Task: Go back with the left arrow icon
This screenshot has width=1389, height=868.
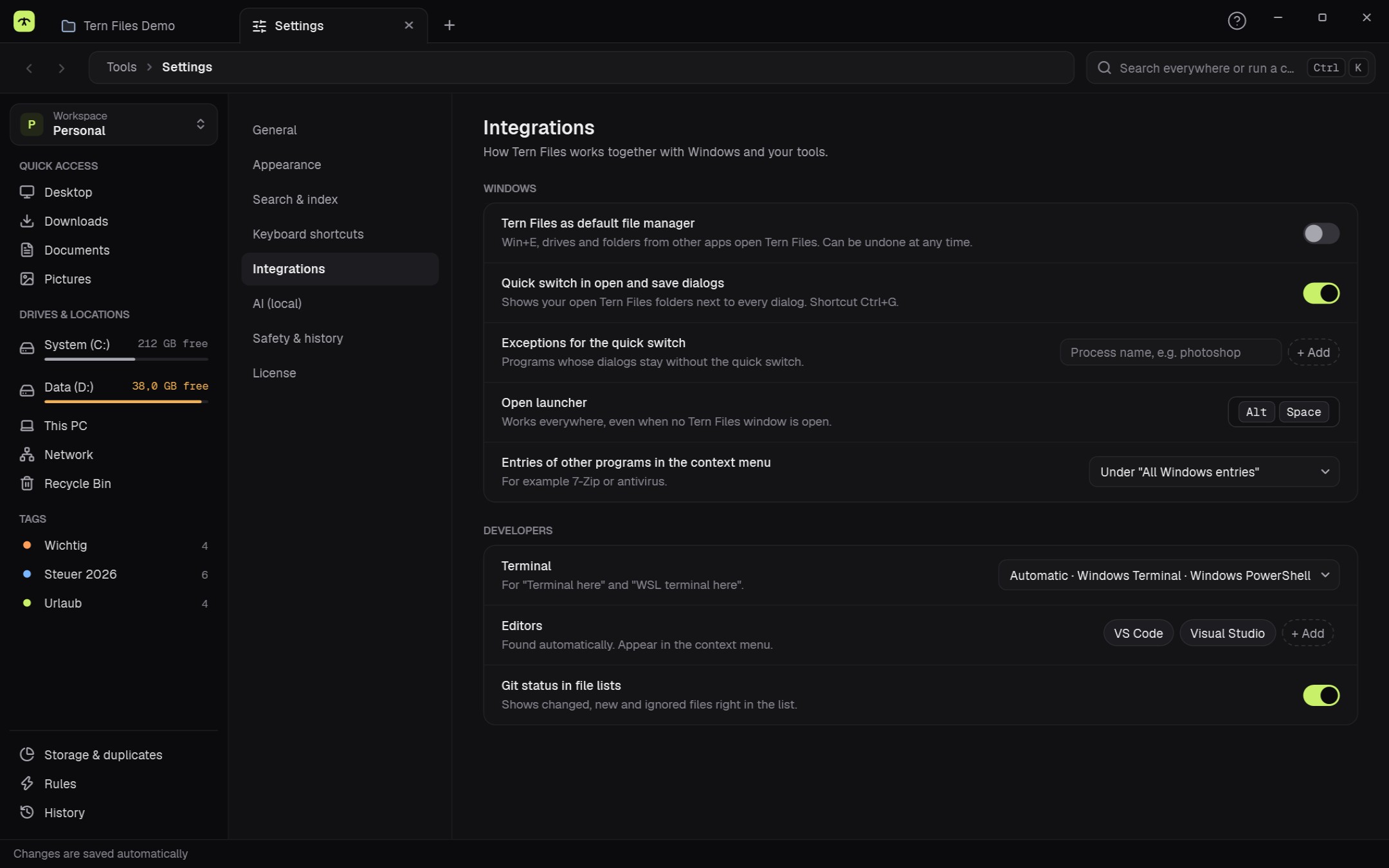Action: pos(29,68)
